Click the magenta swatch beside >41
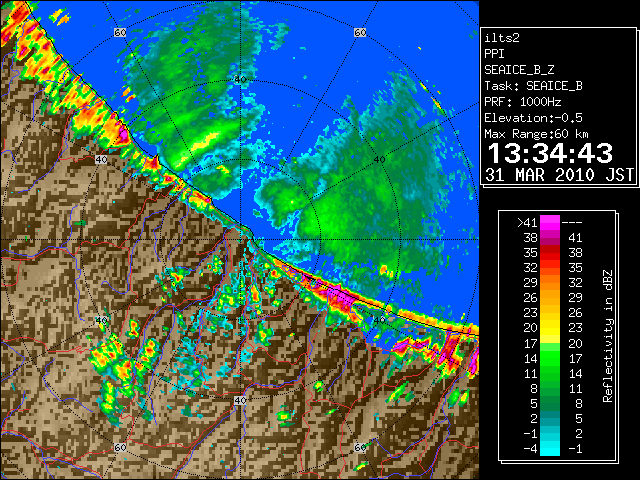640x480 pixels. (550, 223)
